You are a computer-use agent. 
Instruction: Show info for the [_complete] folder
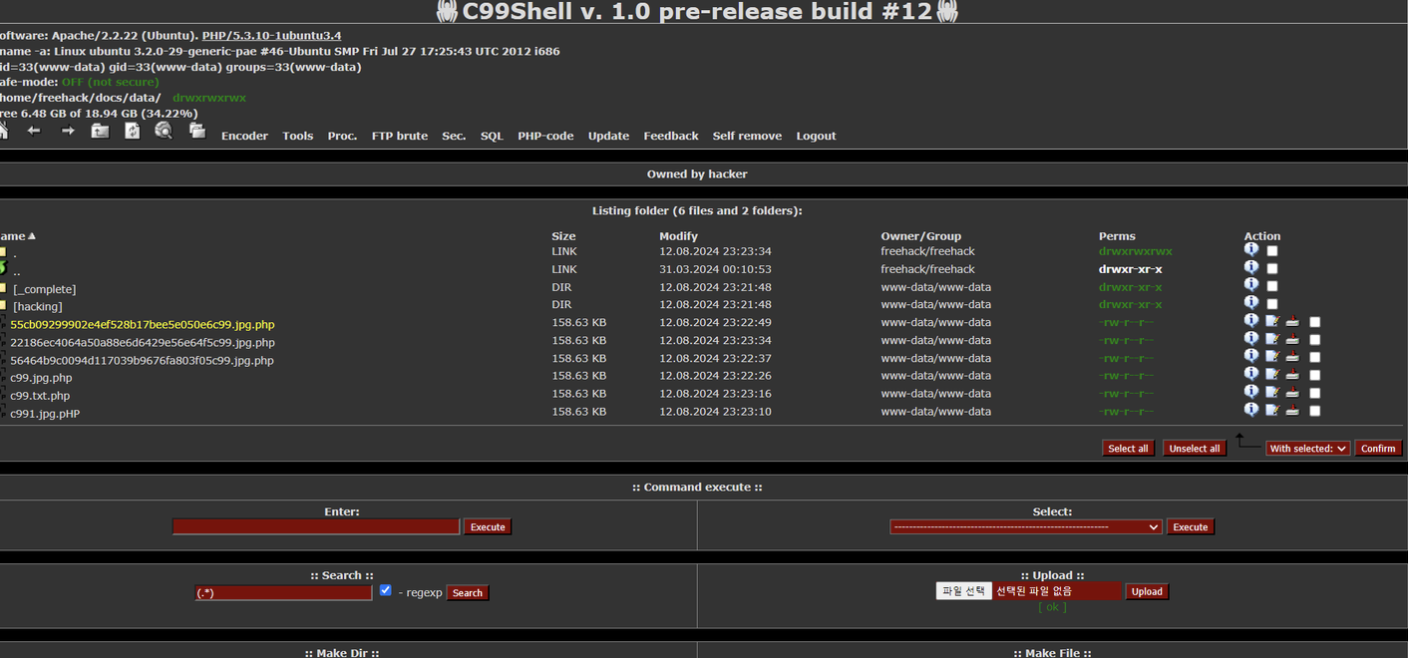click(1251, 285)
